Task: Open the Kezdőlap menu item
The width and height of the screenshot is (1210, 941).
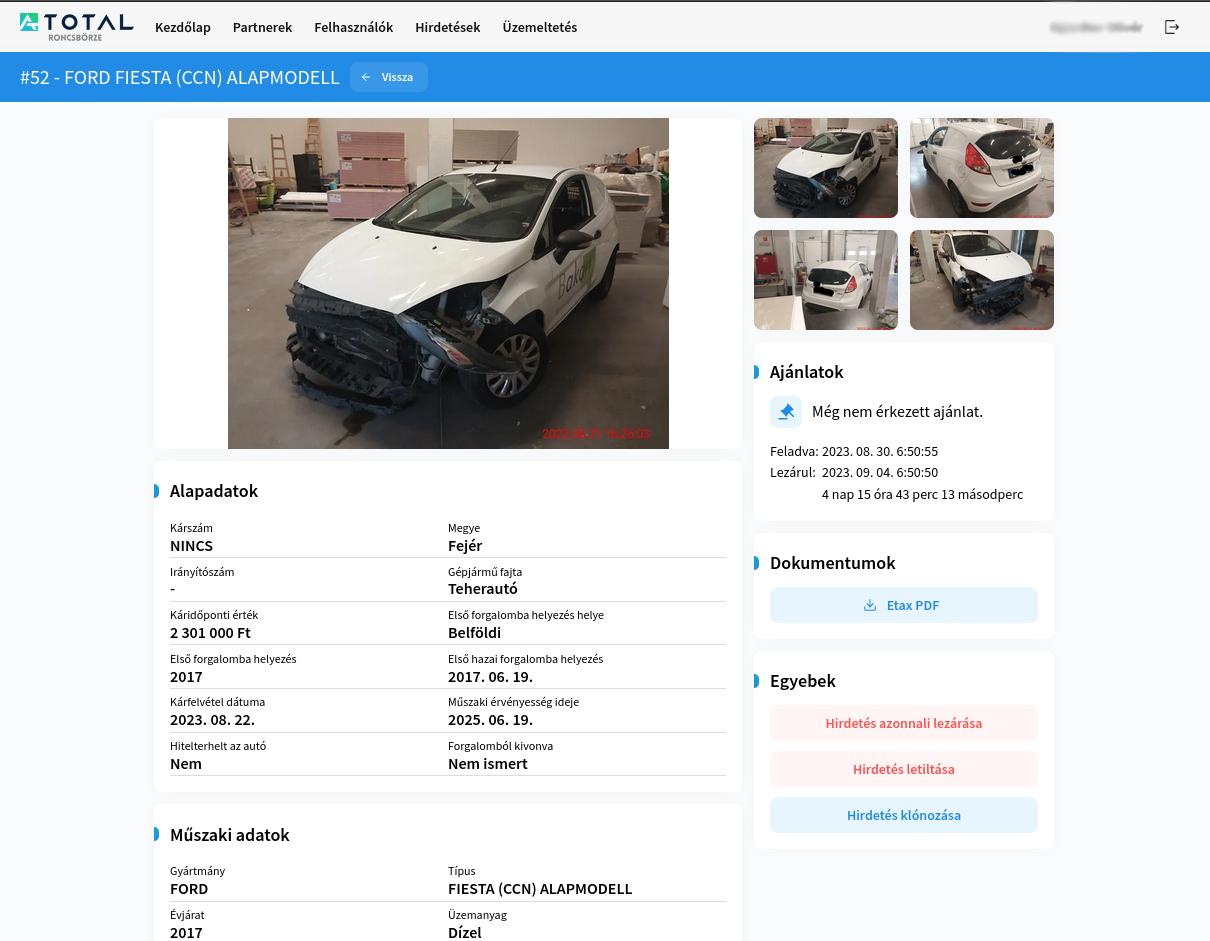Action: (x=183, y=27)
